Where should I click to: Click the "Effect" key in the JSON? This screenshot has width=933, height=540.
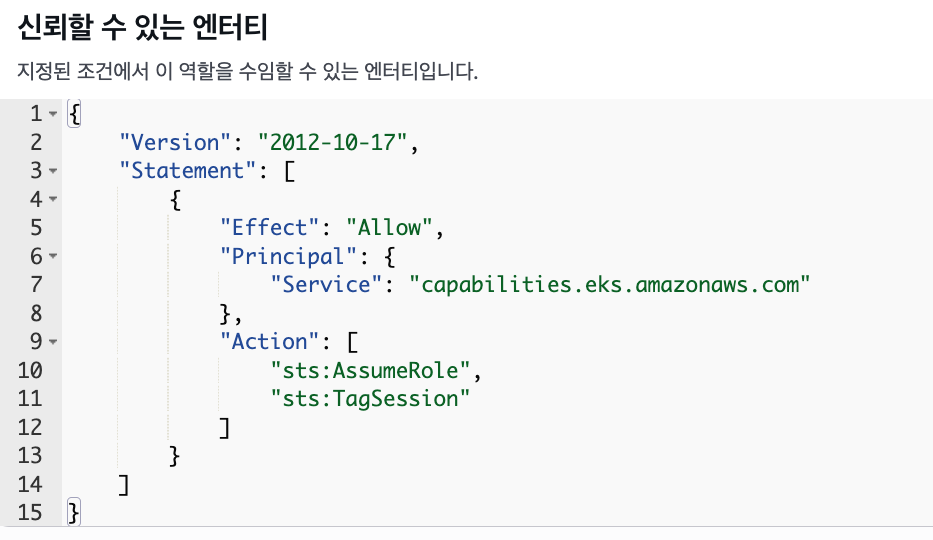point(270,228)
